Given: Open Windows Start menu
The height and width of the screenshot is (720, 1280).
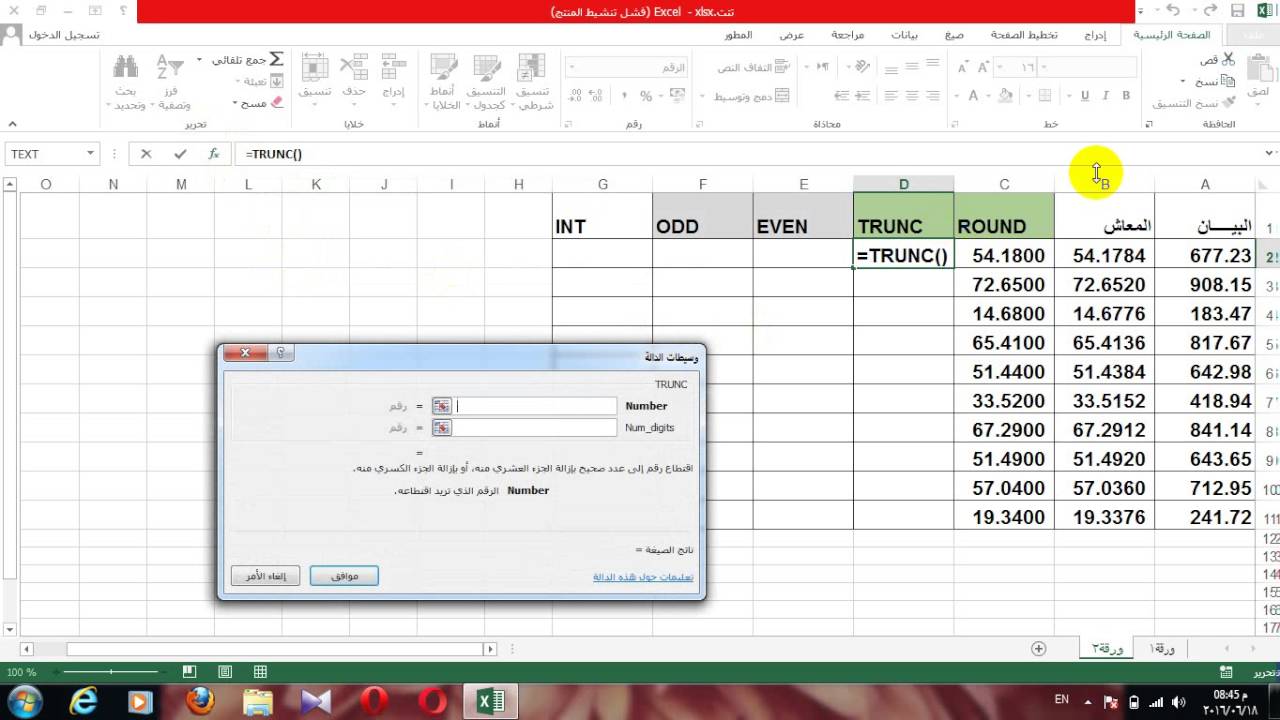Looking at the screenshot, I should [24, 700].
